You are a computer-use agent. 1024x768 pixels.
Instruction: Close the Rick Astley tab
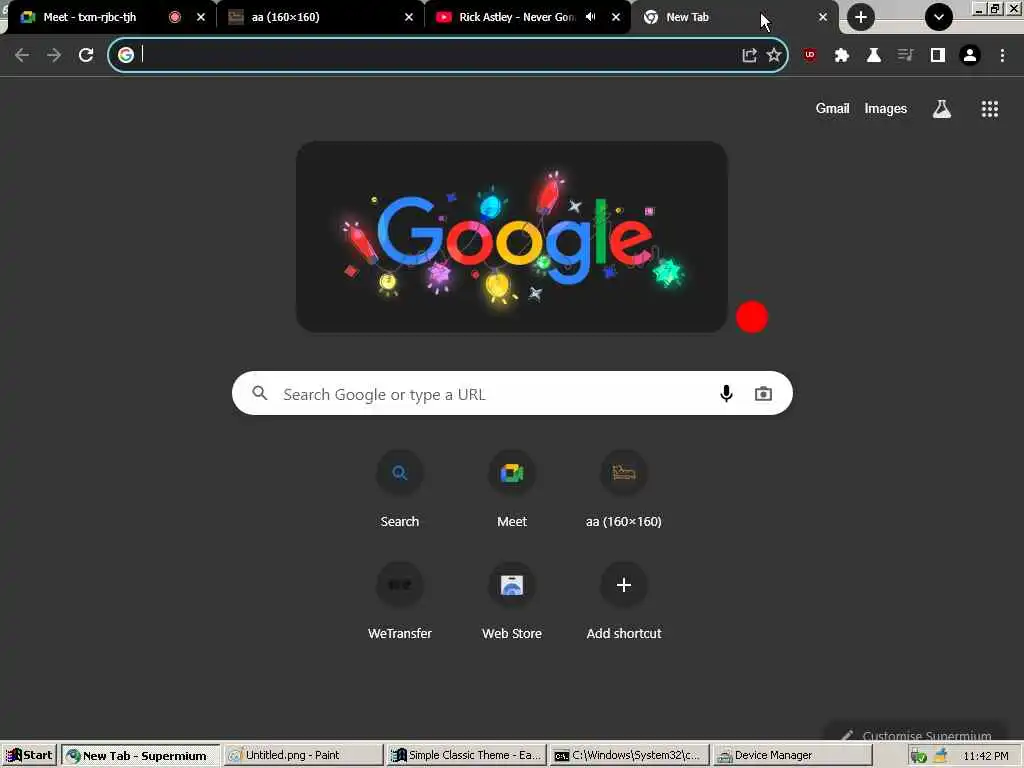coord(616,18)
